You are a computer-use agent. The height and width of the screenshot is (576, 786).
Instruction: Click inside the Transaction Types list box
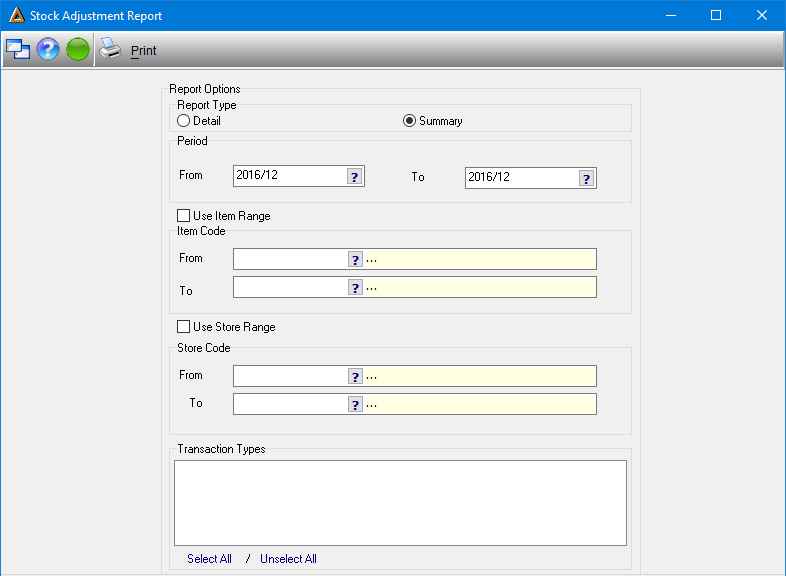[401, 503]
